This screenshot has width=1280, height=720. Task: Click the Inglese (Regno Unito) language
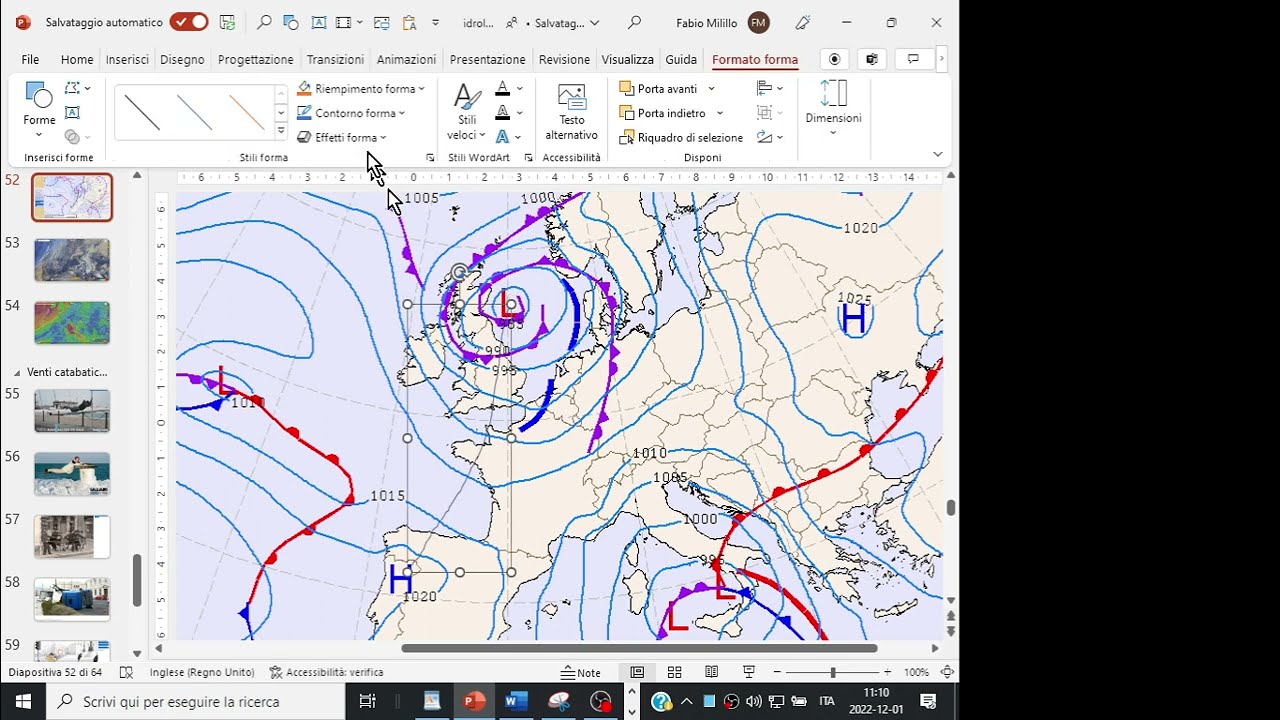coord(202,672)
